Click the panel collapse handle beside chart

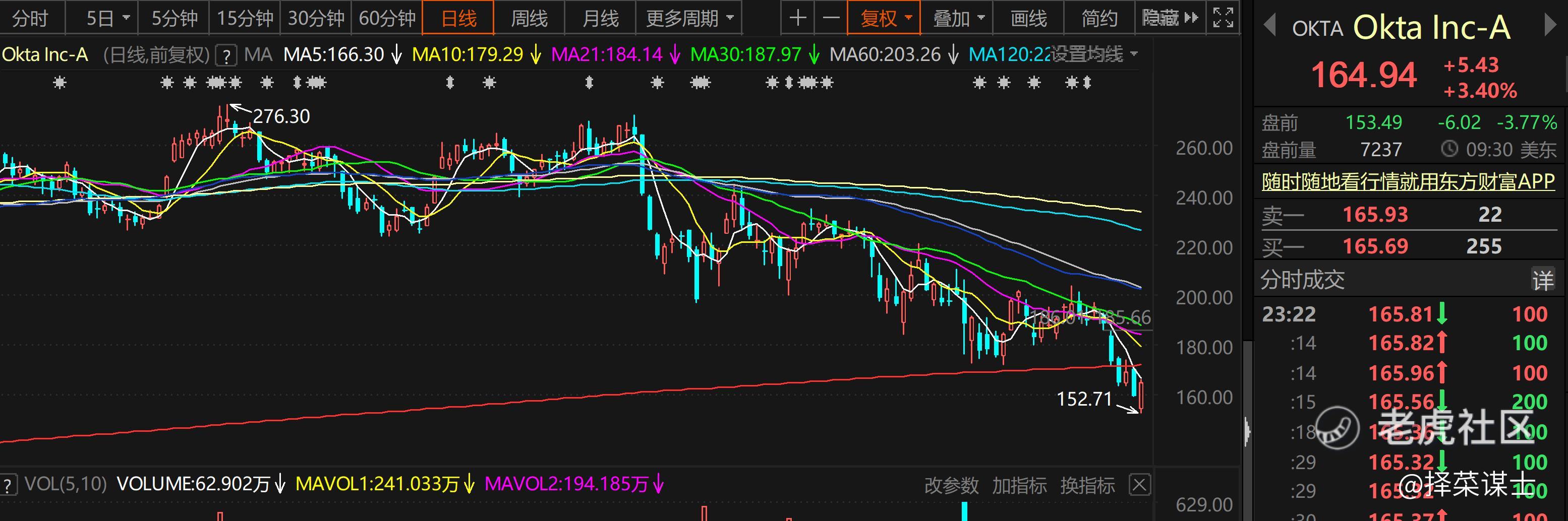pos(1247,432)
